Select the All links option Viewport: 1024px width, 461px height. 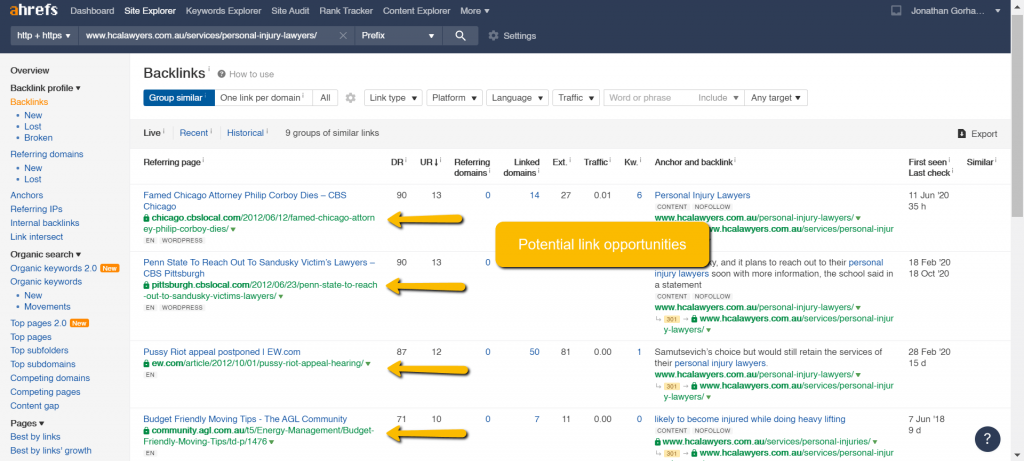325,98
